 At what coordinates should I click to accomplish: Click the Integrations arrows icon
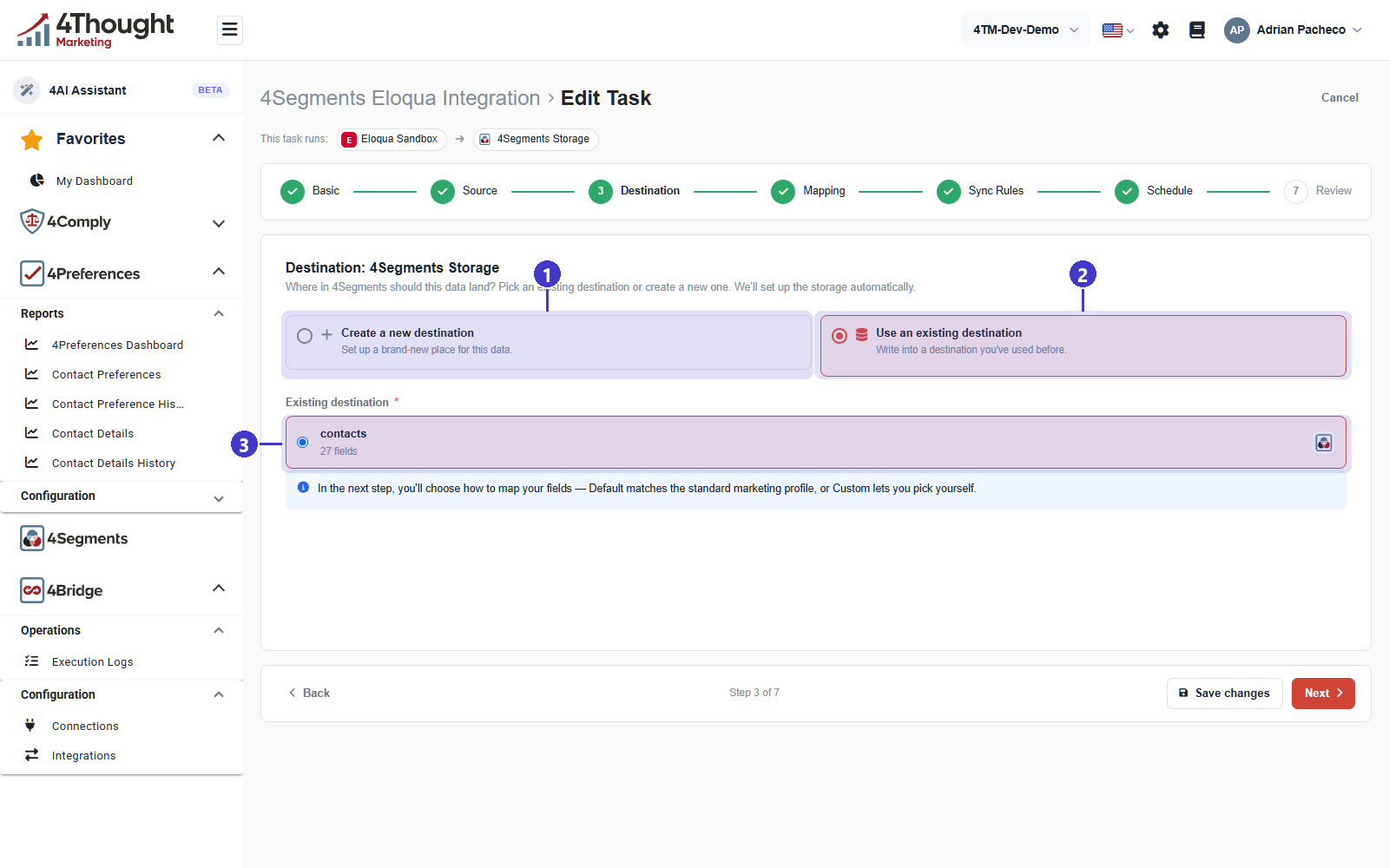click(32, 755)
